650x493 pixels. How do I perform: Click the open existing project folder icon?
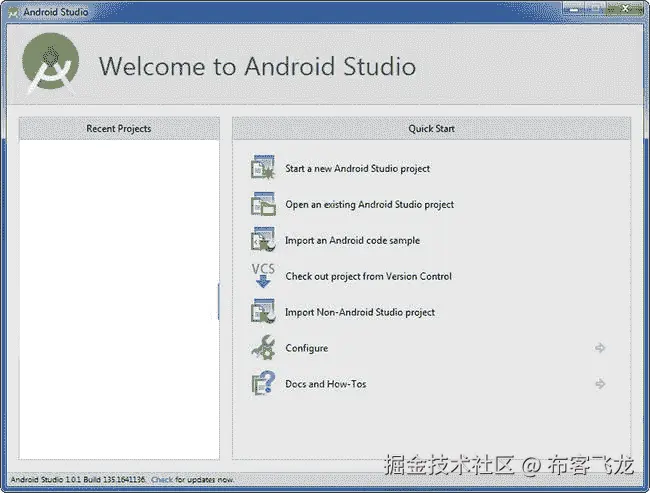pos(263,204)
